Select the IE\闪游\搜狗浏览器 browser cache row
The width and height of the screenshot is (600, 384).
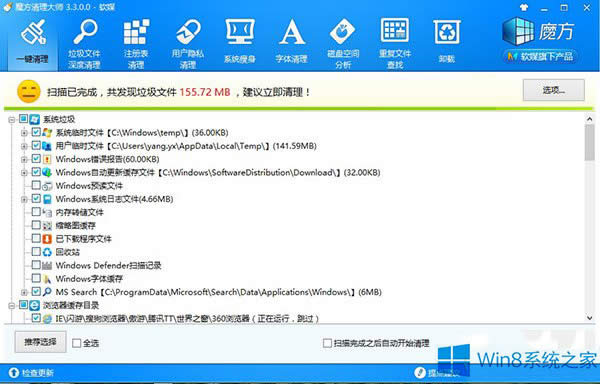pyautogui.click(x=187, y=318)
